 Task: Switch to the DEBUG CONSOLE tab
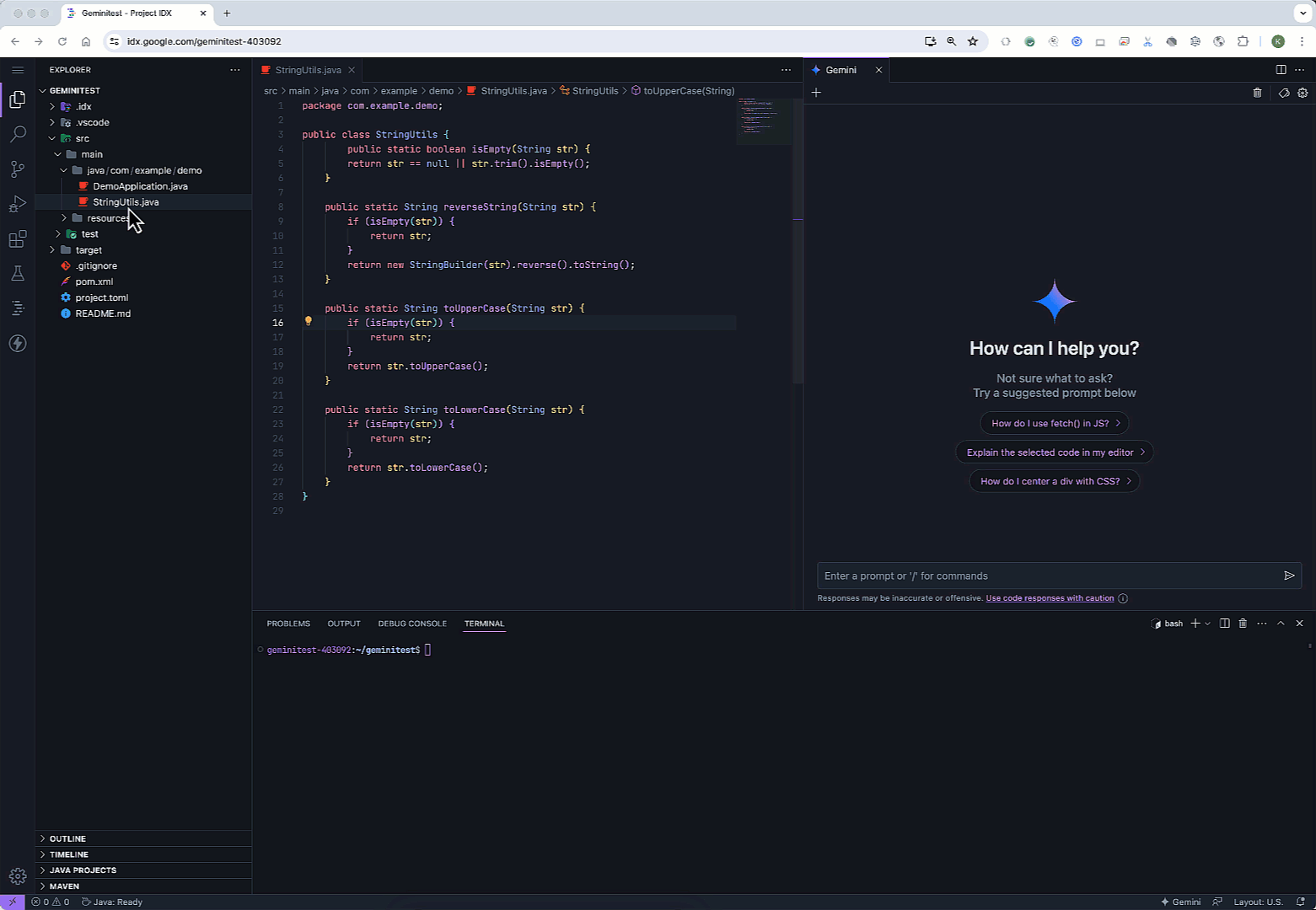[412, 624]
